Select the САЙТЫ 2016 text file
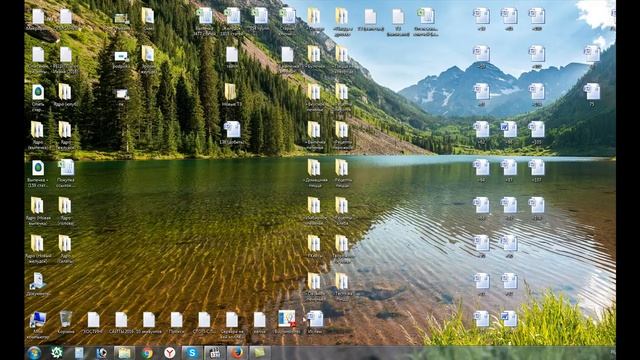 [x=121, y=322]
